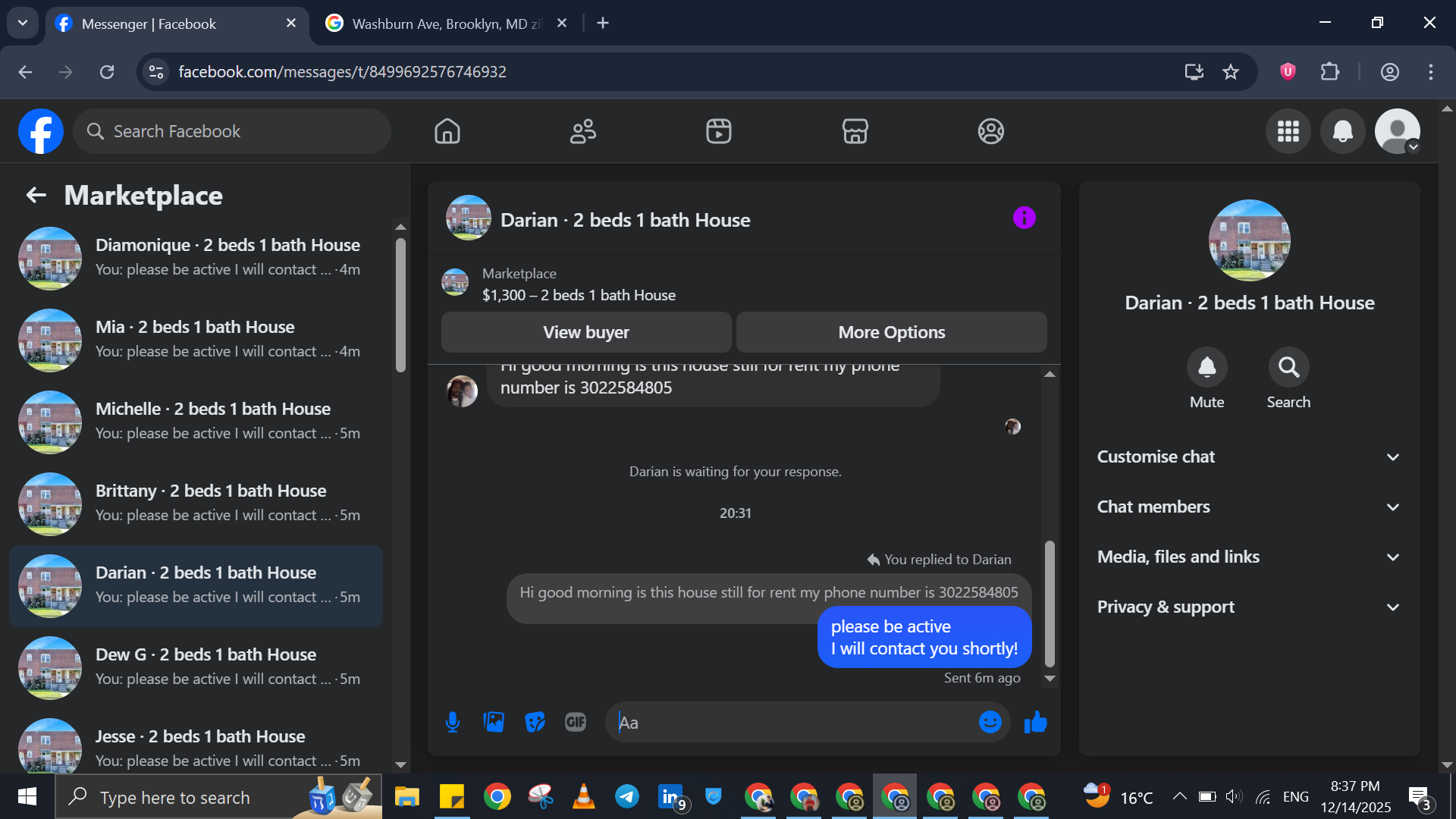The image size is (1456, 819).
Task: Click the View buyer button
Action: click(x=585, y=332)
